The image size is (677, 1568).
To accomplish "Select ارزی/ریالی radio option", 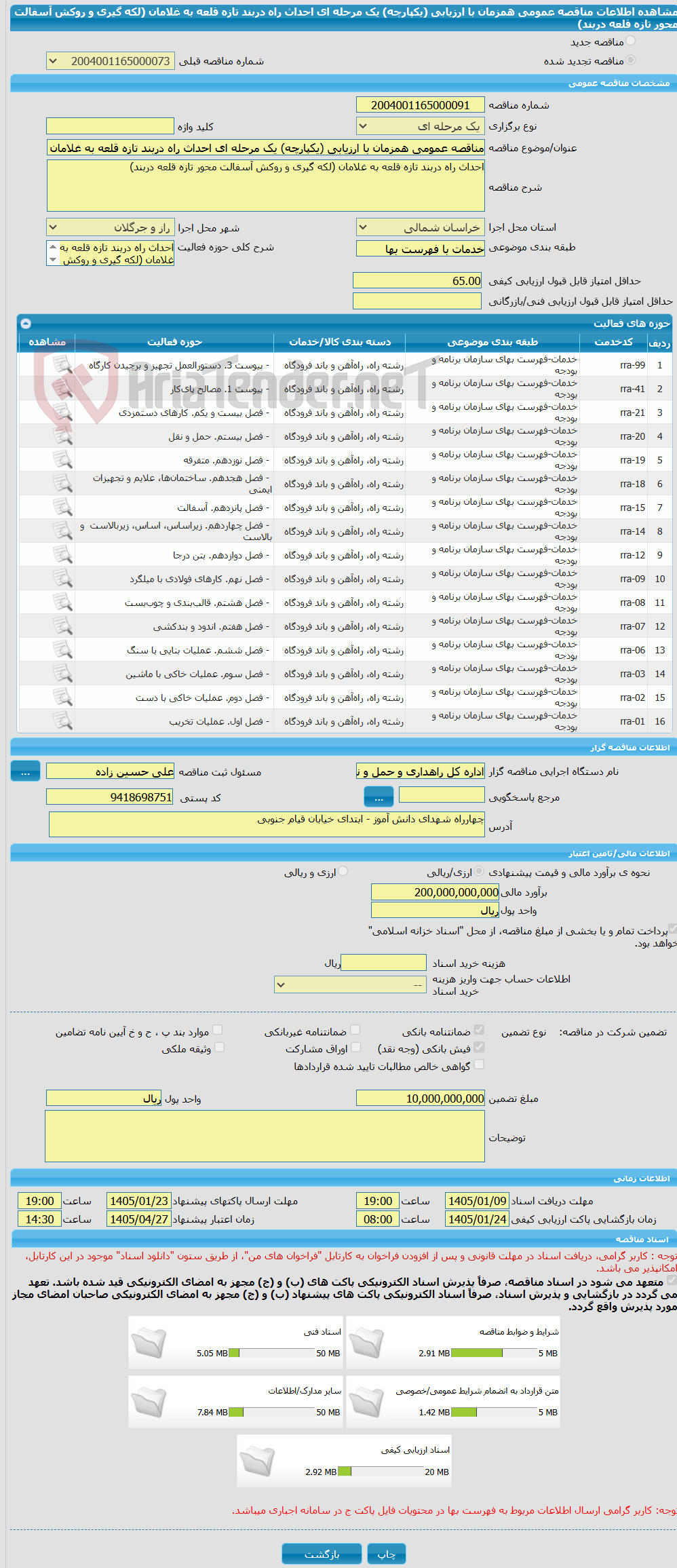I will click(480, 871).
